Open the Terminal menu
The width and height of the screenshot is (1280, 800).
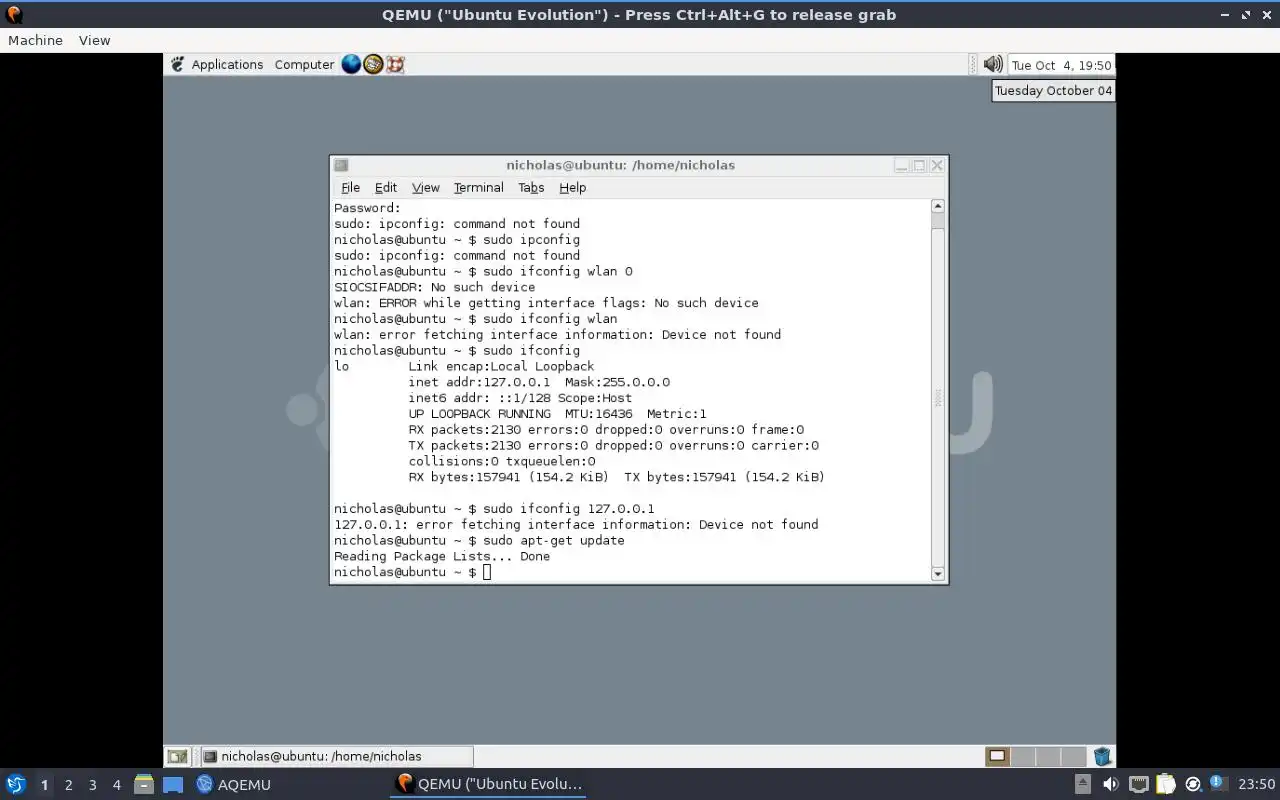coord(479,187)
